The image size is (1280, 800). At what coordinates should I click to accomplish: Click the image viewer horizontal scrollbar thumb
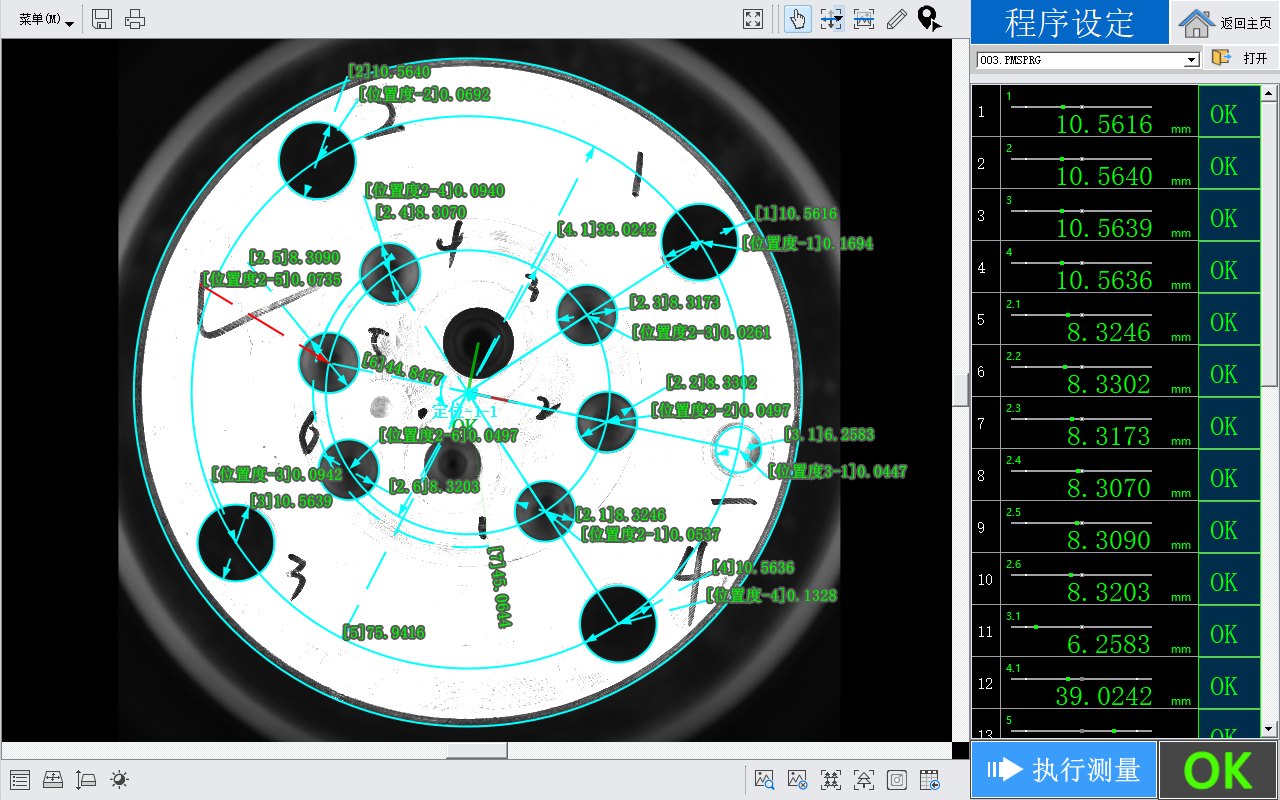point(476,750)
